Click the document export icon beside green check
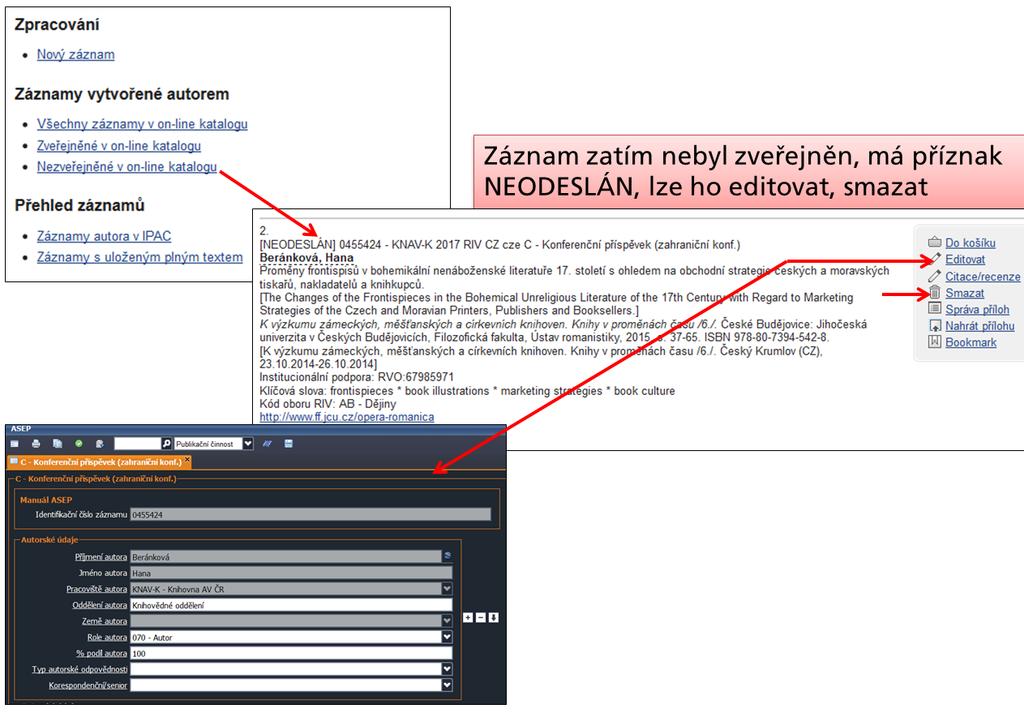This screenshot has width=1024, height=713. click(99, 444)
